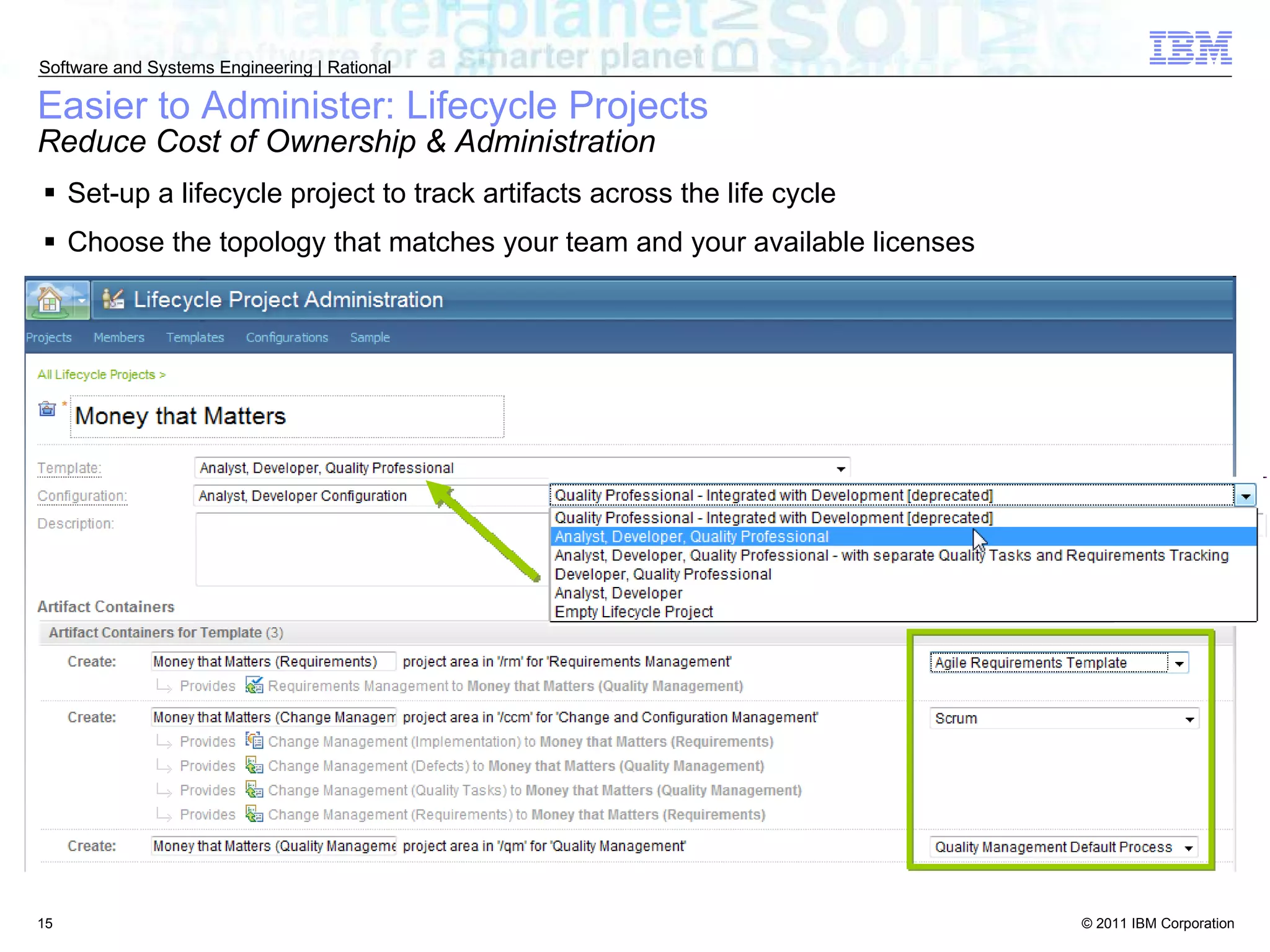1270x952 pixels.
Task: Click the Provides arrow for Change Management (Defects)
Action: pos(164,766)
